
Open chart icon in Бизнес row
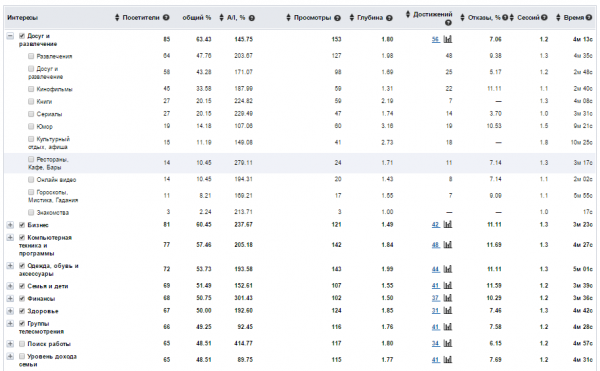tap(448, 224)
